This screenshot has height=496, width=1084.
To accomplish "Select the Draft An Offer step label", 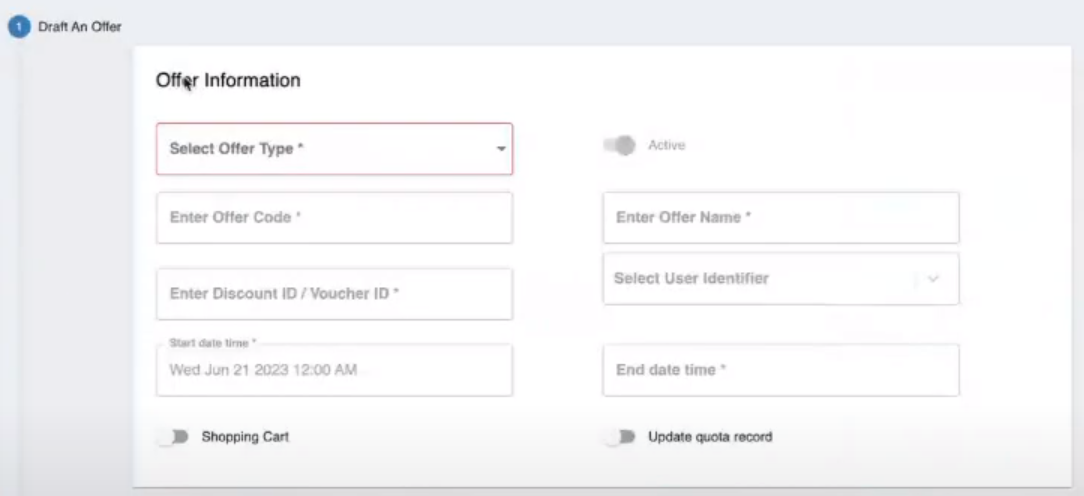I will 82,27.
